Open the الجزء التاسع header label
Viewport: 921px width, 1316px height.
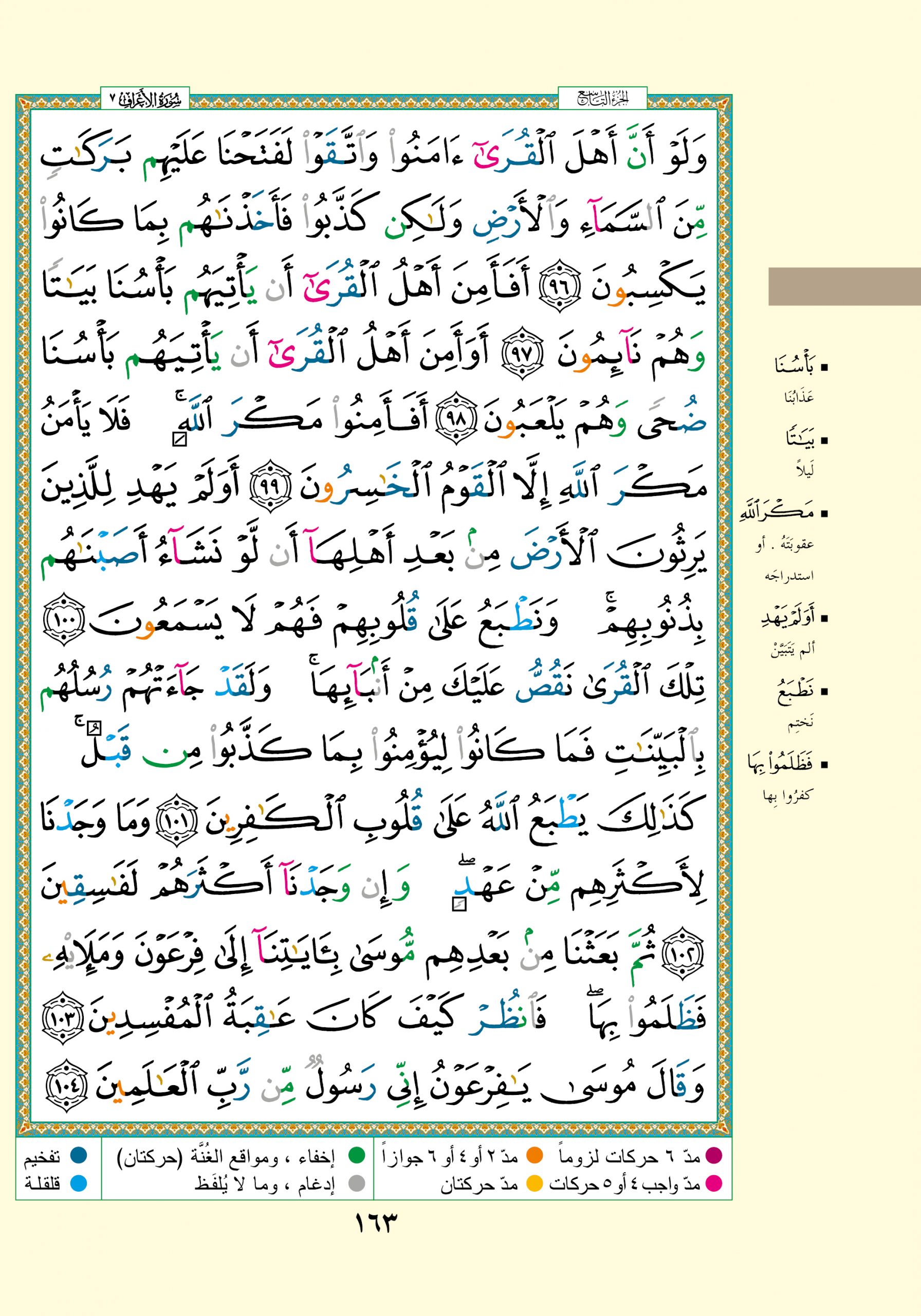pyautogui.click(x=602, y=99)
